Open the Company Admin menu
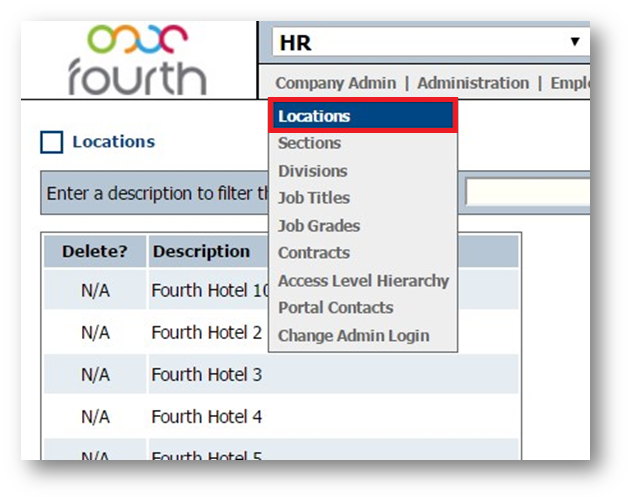The width and height of the screenshot is (632, 502). [x=335, y=83]
